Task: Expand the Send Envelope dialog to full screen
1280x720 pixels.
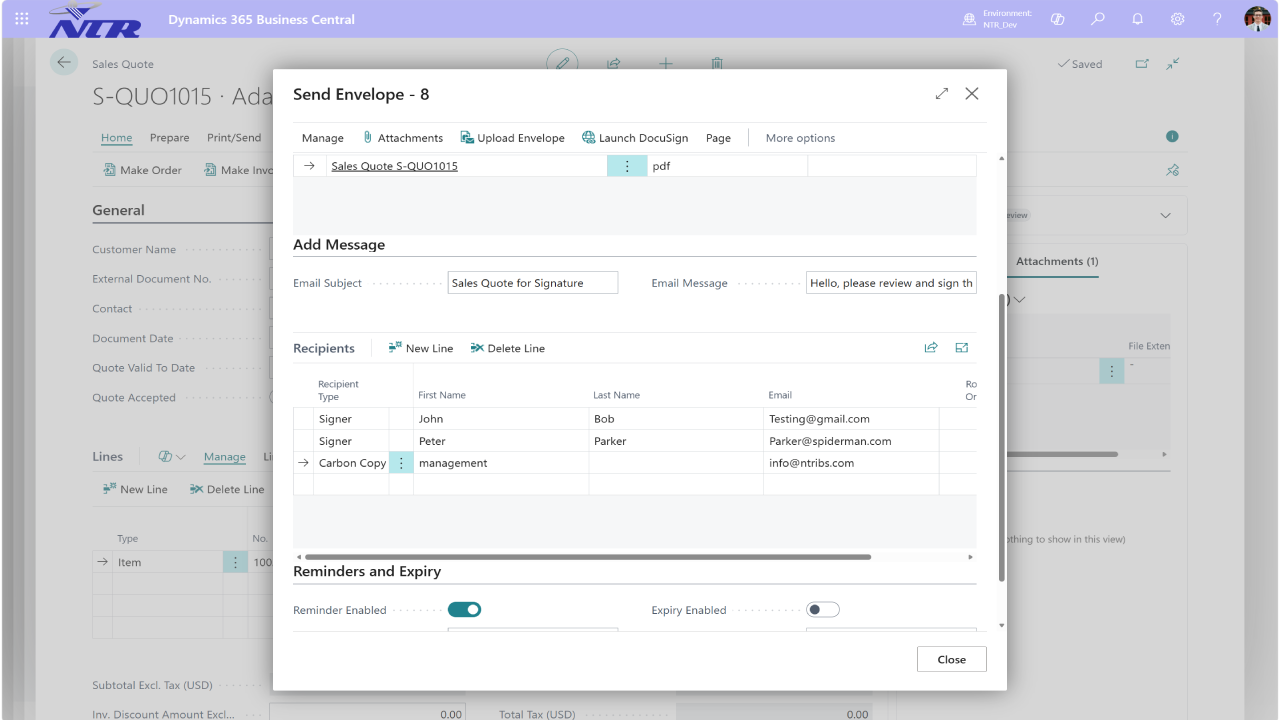Action: [942, 94]
